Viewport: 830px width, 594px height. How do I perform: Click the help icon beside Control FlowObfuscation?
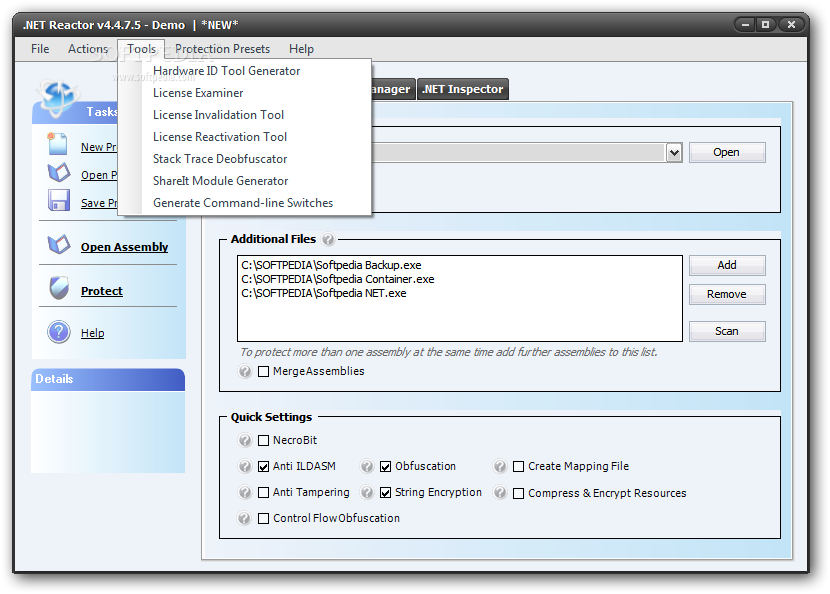point(244,518)
